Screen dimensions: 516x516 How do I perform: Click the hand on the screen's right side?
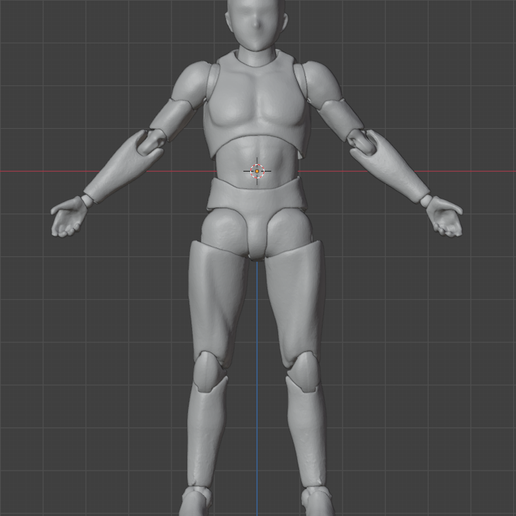[x=445, y=217]
